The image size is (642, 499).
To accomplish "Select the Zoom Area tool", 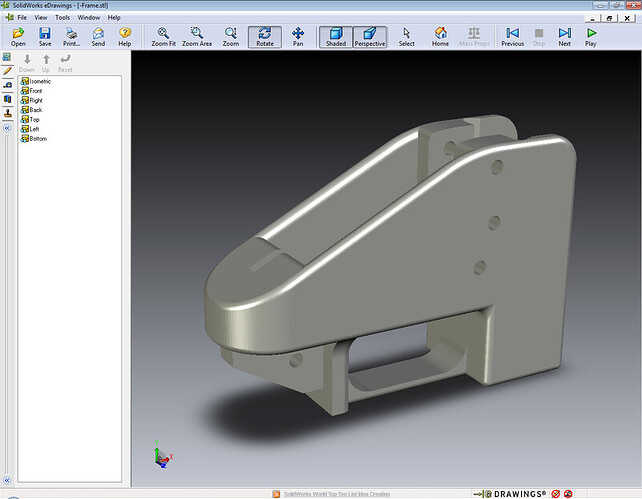I will (x=197, y=37).
